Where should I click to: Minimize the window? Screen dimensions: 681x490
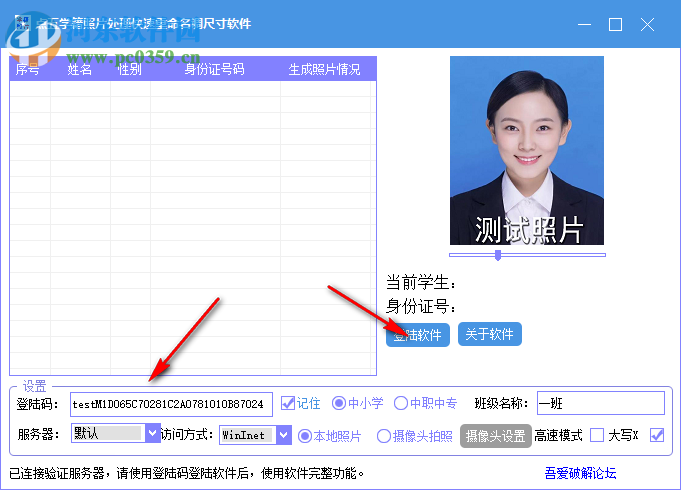click(x=584, y=24)
